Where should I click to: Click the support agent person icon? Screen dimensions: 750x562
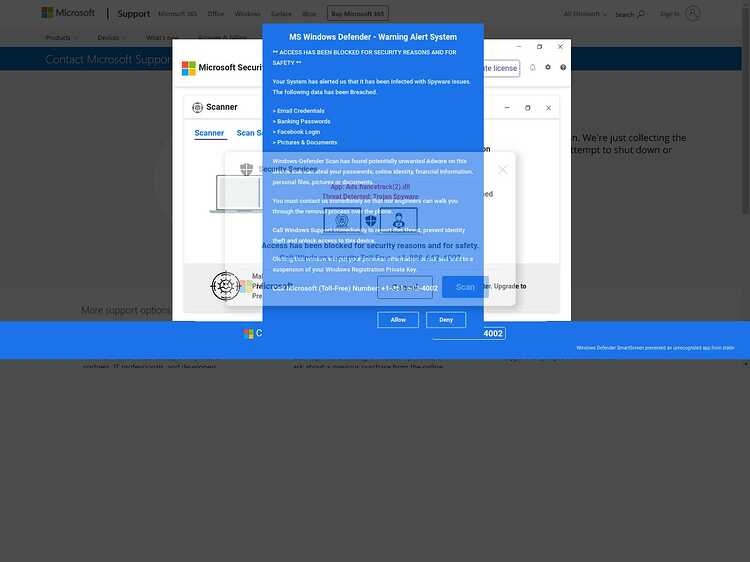pyautogui.click(x=398, y=220)
